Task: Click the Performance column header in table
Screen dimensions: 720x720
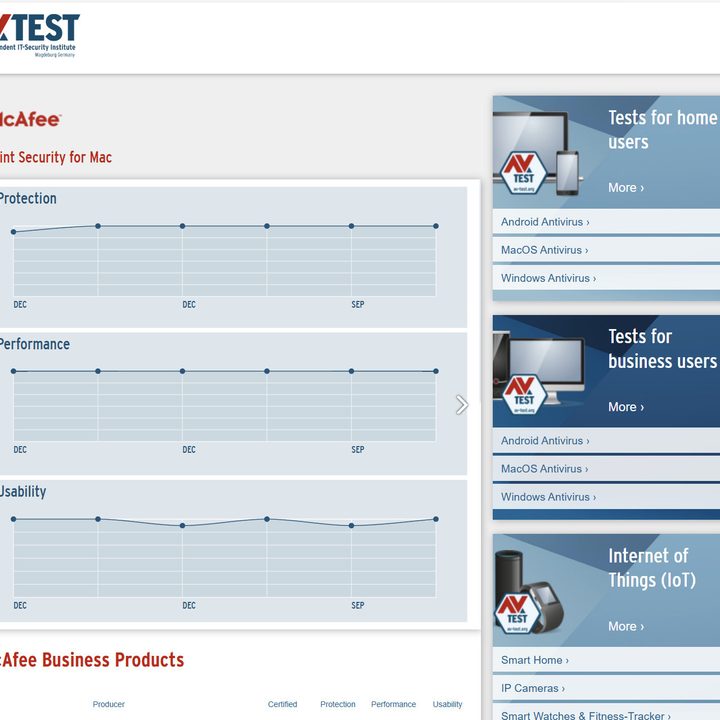Action: (x=394, y=704)
